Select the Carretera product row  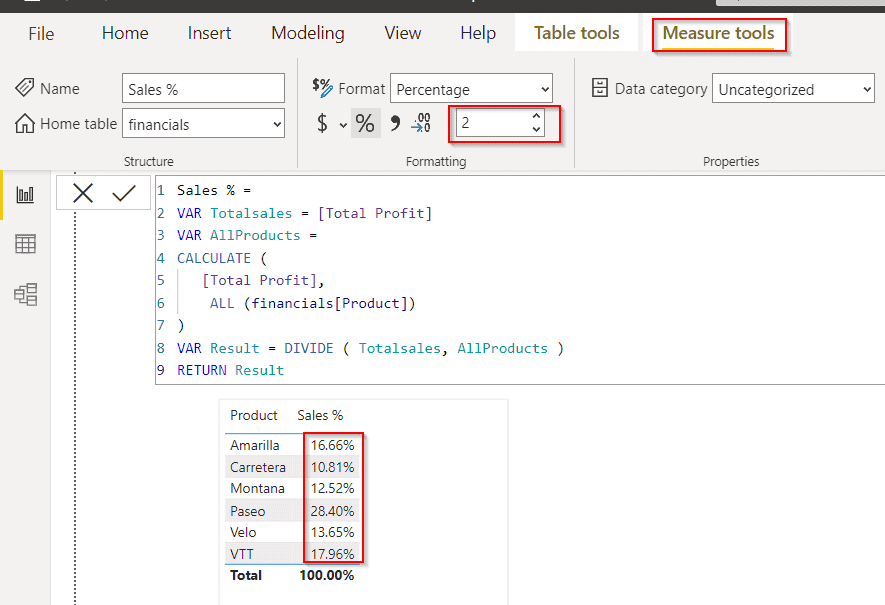pos(293,467)
